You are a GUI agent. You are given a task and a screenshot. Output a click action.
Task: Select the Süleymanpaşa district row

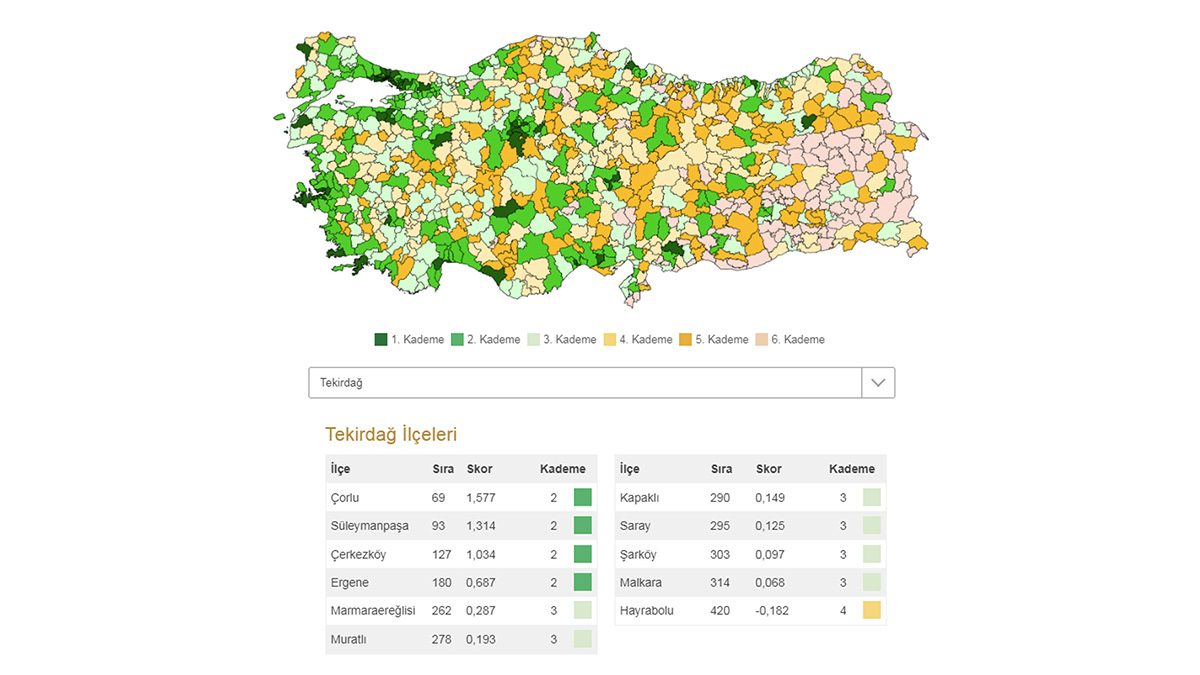pos(460,526)
